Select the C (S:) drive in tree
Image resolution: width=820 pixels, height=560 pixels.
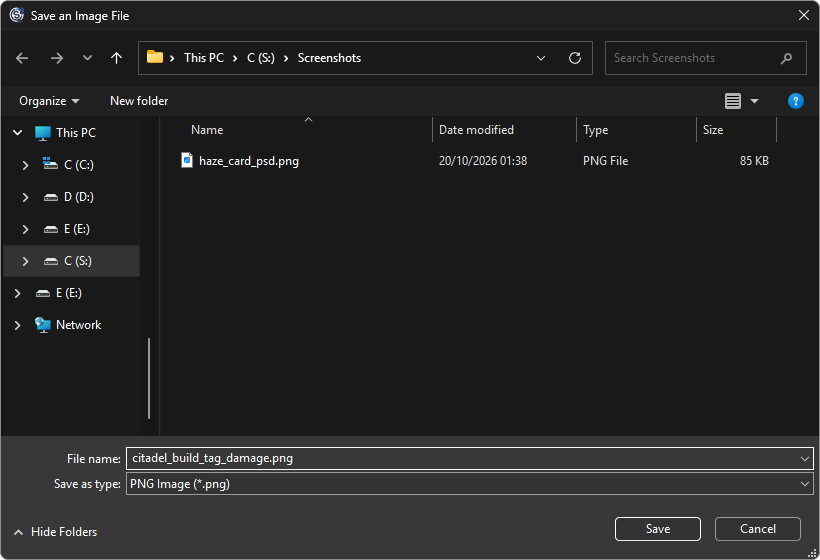(77, 261)
